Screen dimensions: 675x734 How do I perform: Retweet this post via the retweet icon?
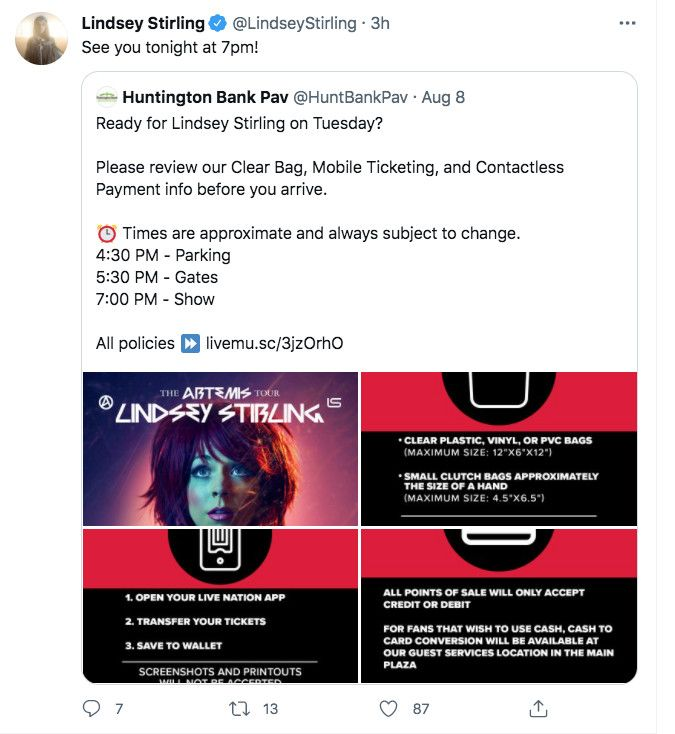[x=239, y=708]
